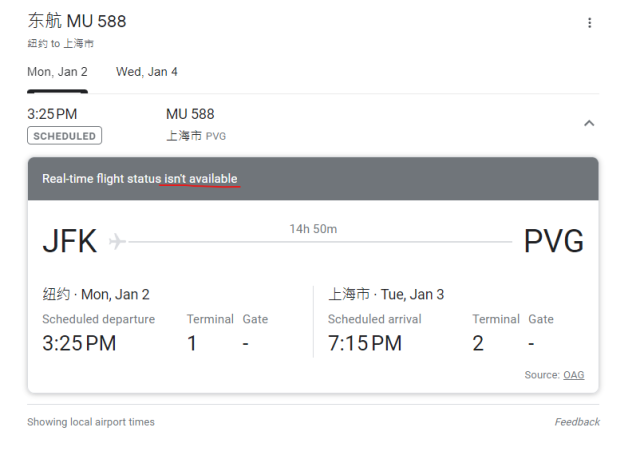The width and height of the screenshot is (640, 459).
Task: Select the Mon, Jan 2 tab
Action: pos(57,72)
